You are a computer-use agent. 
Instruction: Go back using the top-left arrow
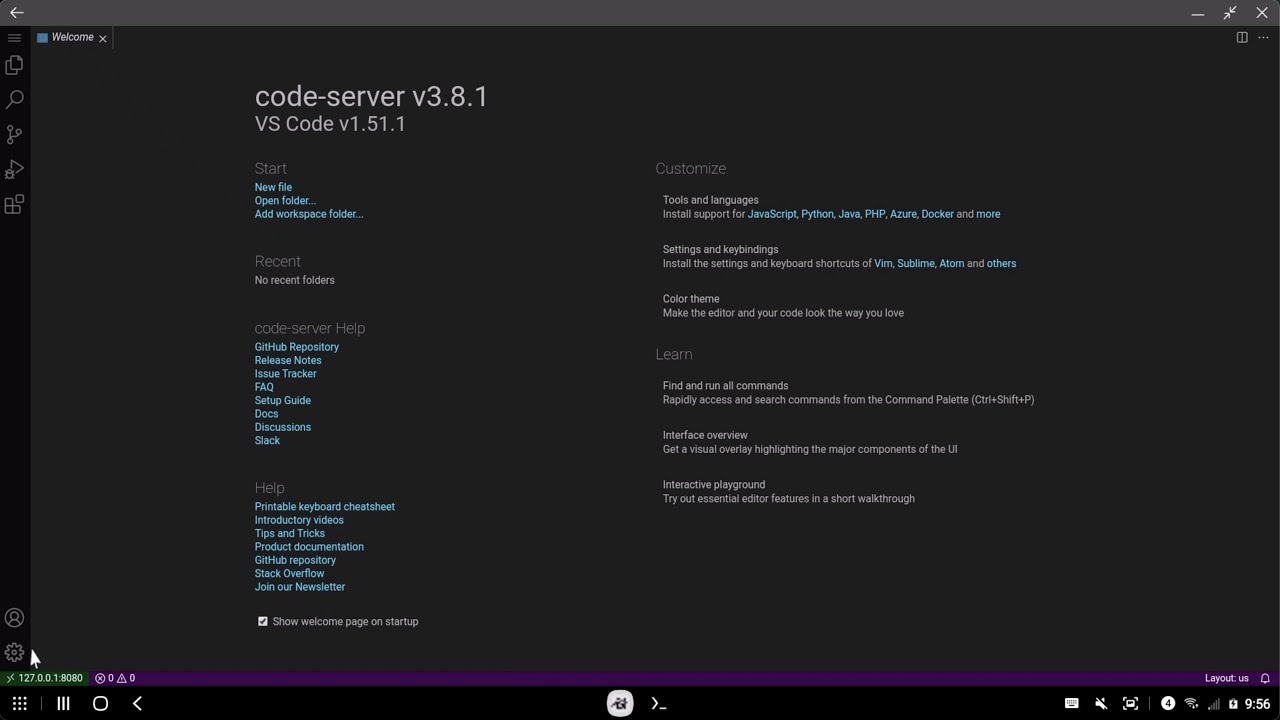tap(16, 13)
